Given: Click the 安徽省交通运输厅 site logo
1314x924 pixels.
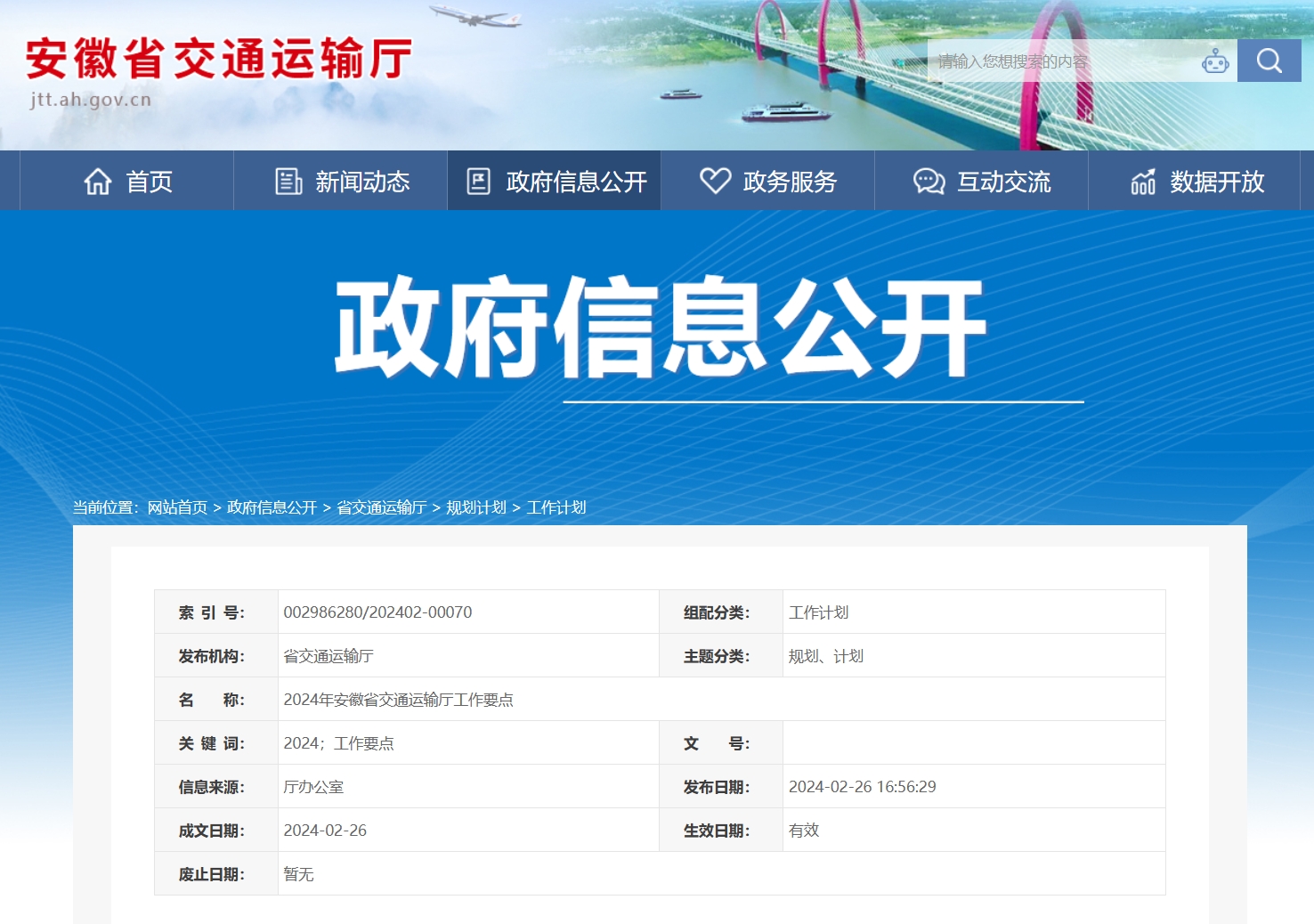Looking at the screenshot, I should (218, 60).
